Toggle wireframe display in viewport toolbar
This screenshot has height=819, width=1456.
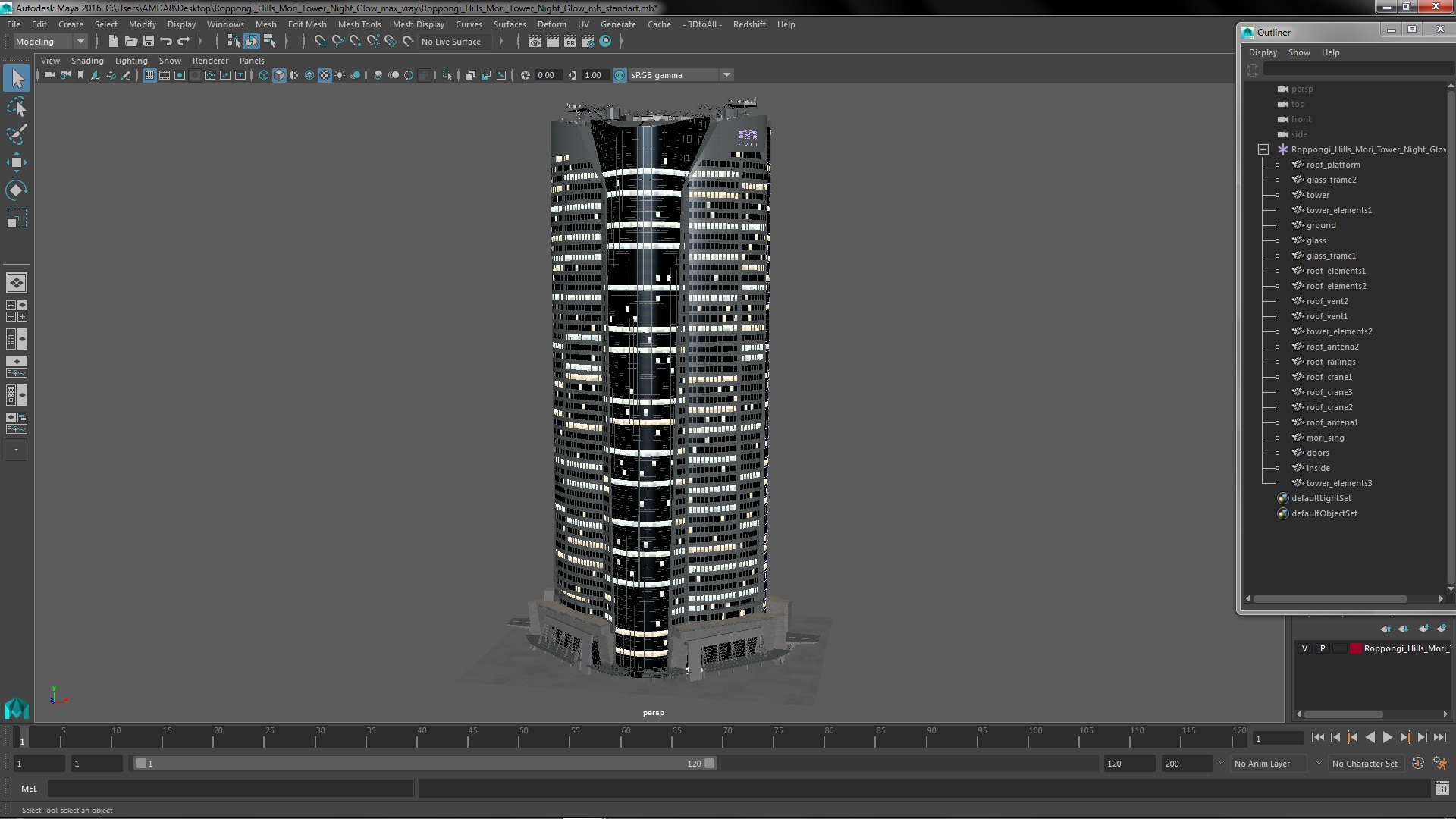pyautogui.click(x=264, y=75)
